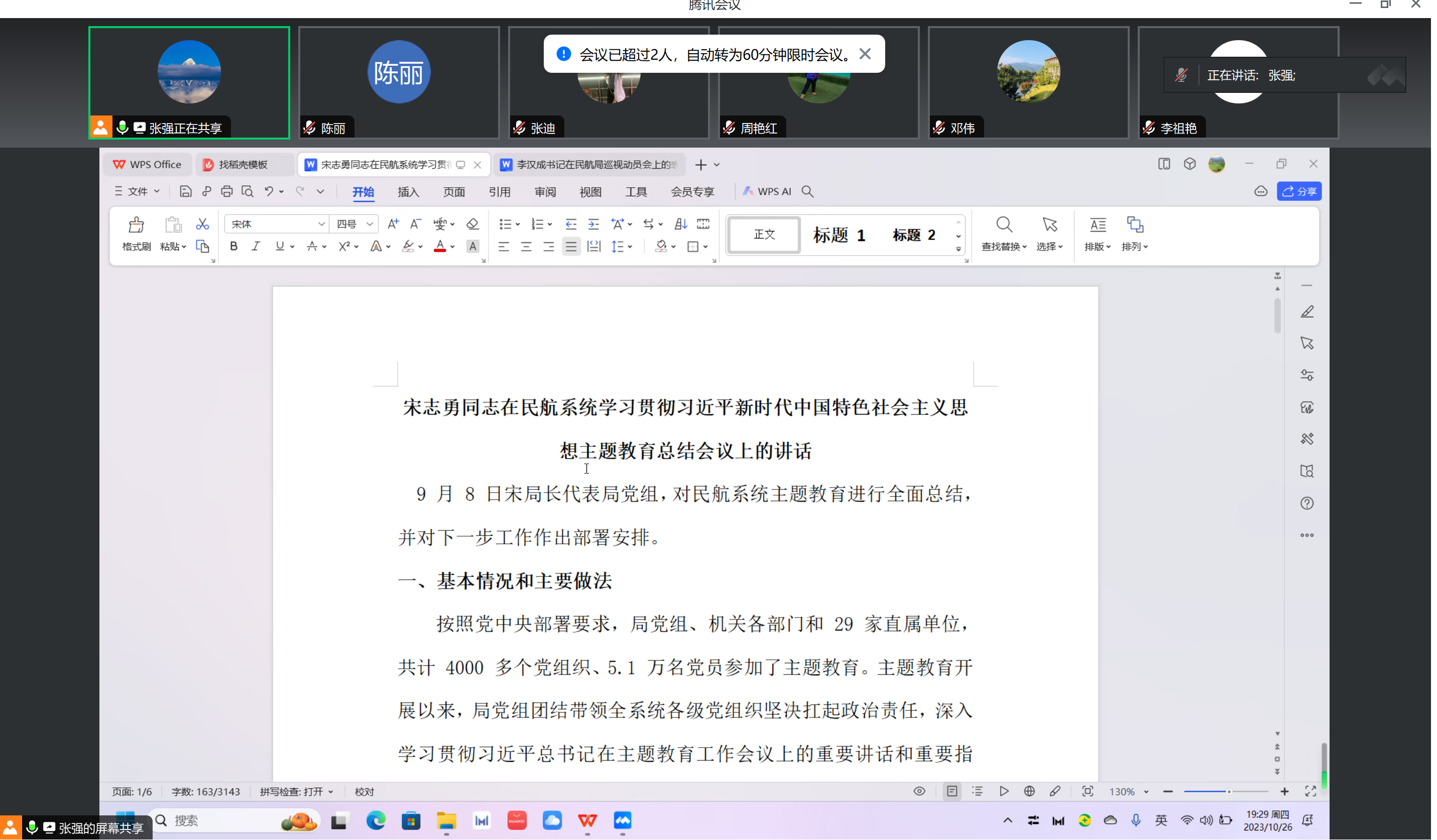Open the font size 四号 dropdown

click(370, 224)
